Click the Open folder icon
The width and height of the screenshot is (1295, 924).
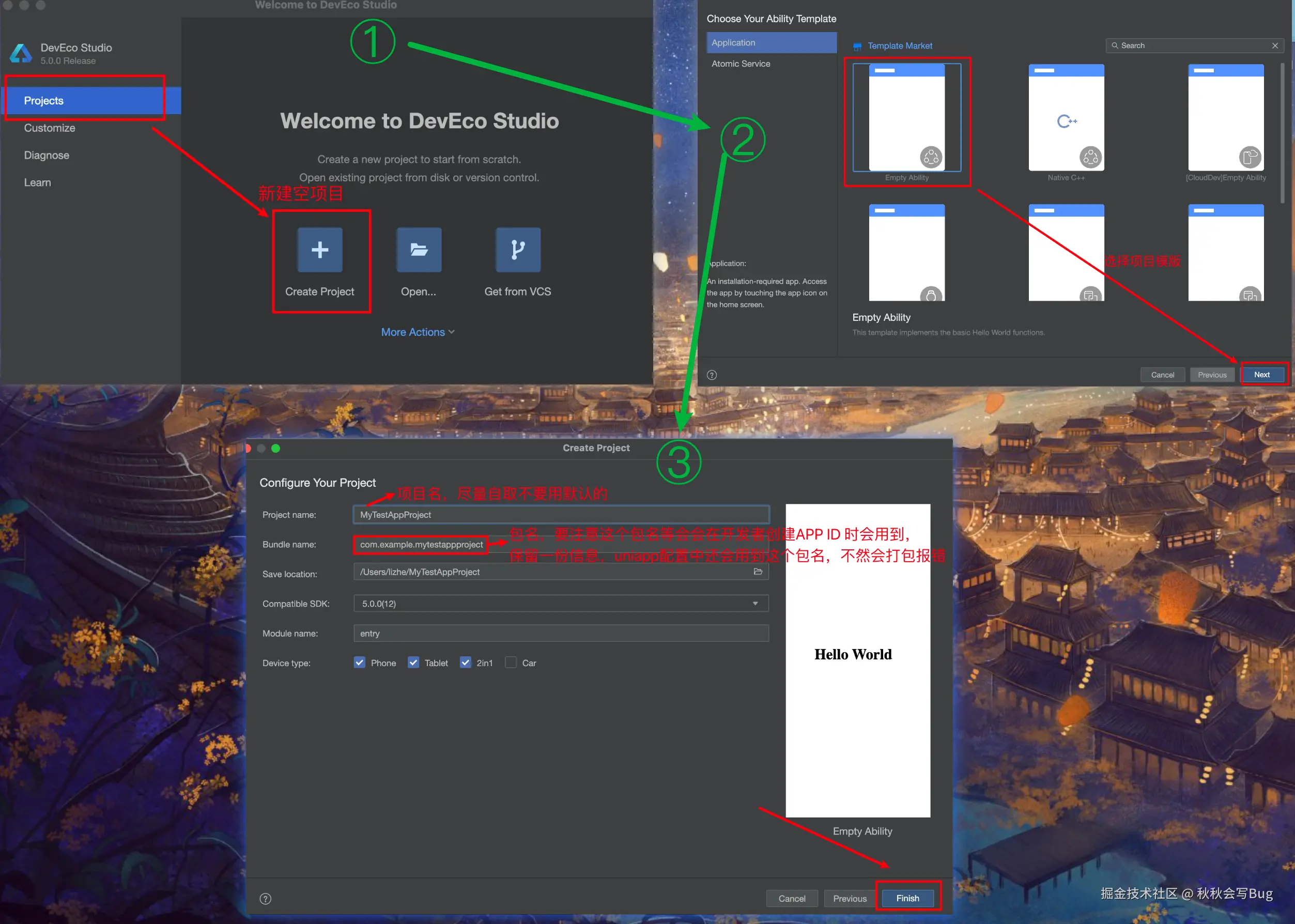coord(419,250)
